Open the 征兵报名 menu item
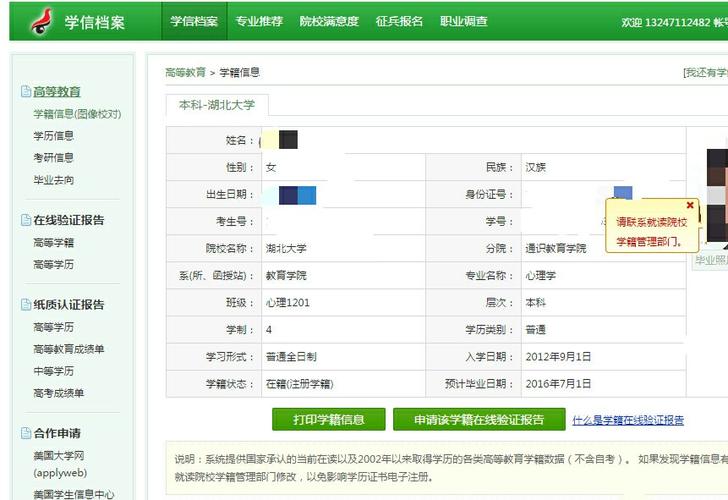728x500 pixels. click(399, 21)
